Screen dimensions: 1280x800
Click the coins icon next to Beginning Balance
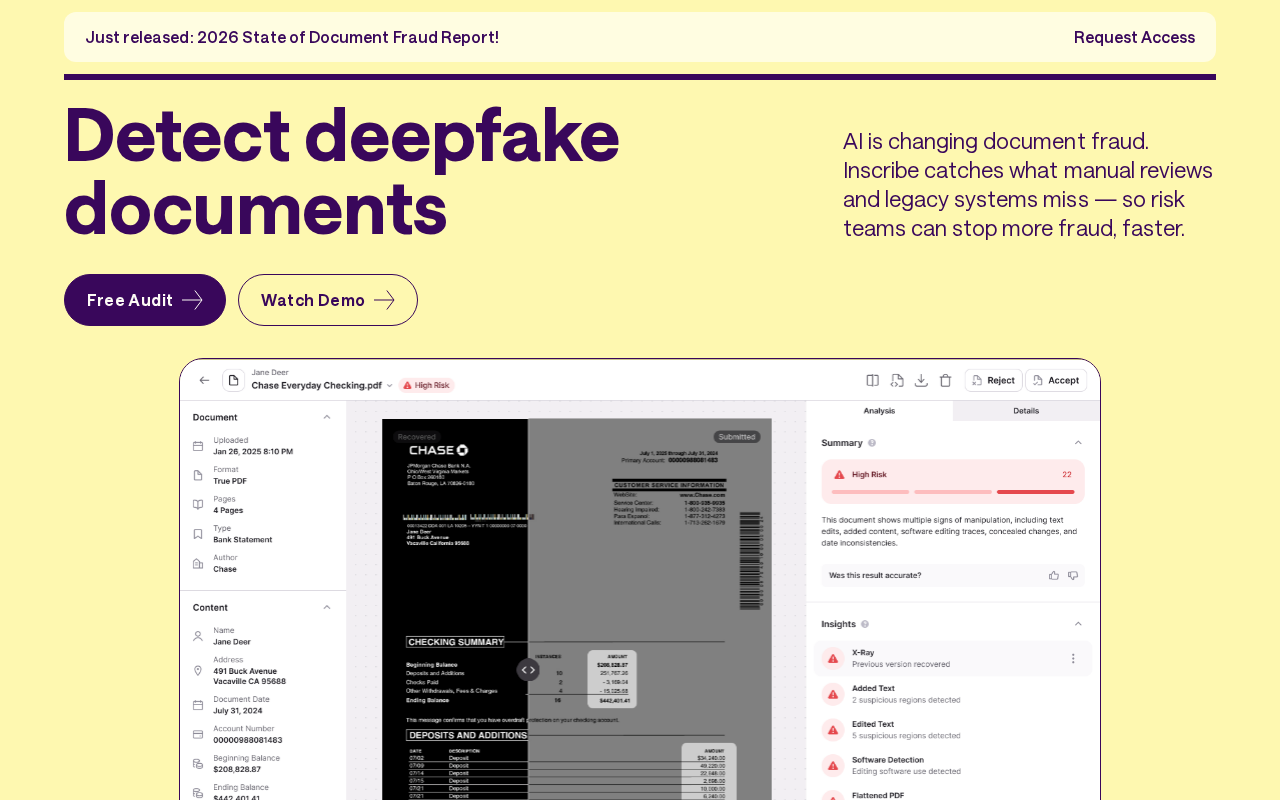pos(198,764)
